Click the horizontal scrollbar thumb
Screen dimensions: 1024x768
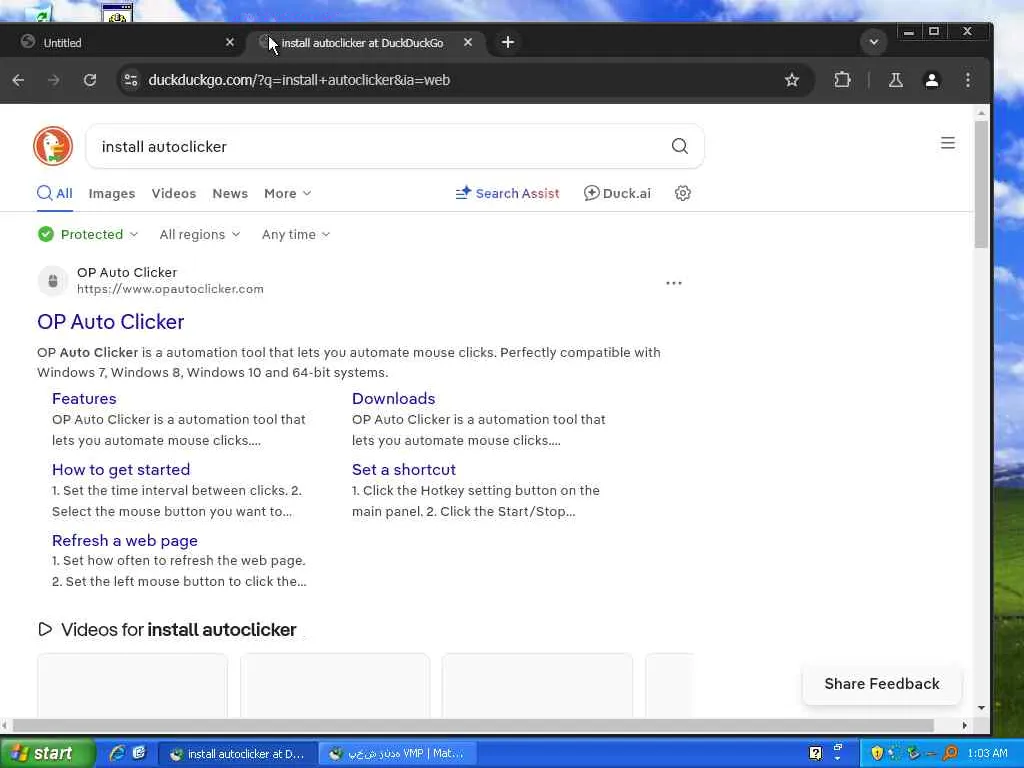coord(473,725)
